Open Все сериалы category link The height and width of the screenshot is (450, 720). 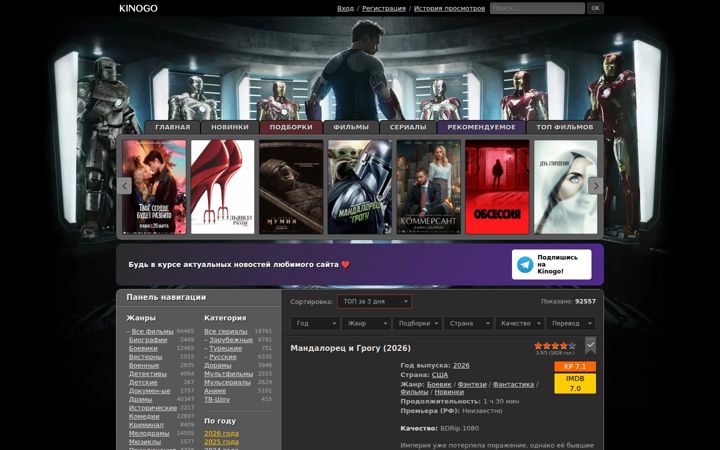coord(226,332)
